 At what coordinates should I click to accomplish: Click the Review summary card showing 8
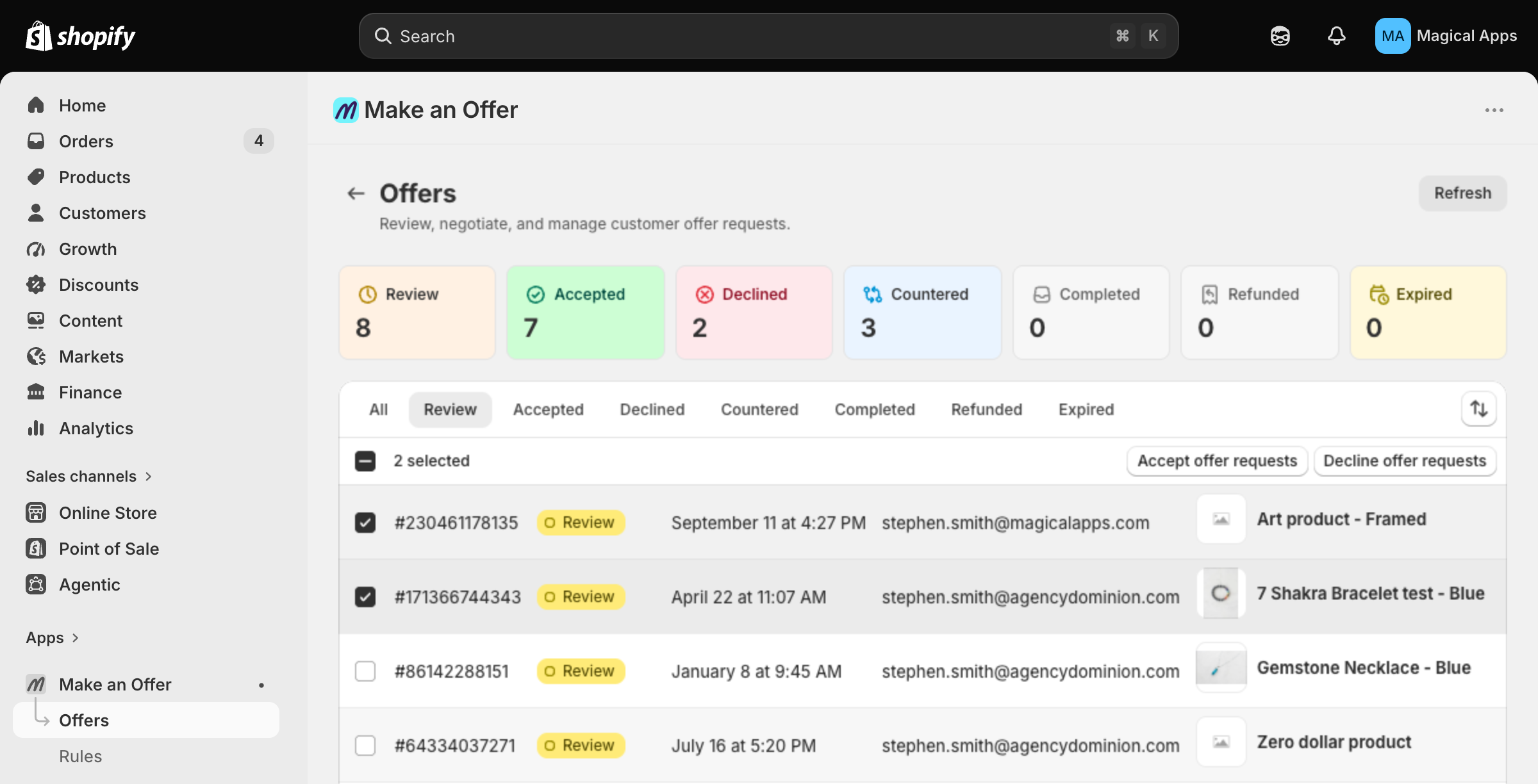click(417, 312)
